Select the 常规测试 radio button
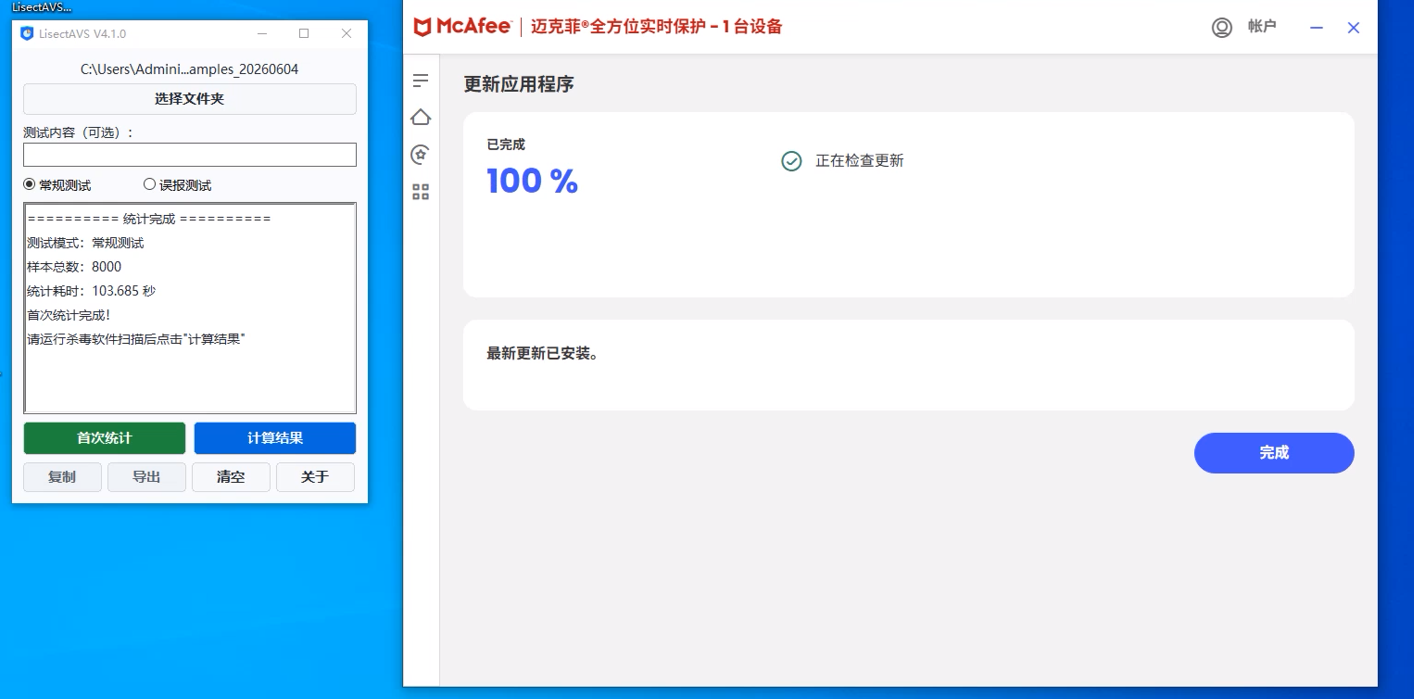The height and width of the screenshot is (699, 1414). click(29, 184)
